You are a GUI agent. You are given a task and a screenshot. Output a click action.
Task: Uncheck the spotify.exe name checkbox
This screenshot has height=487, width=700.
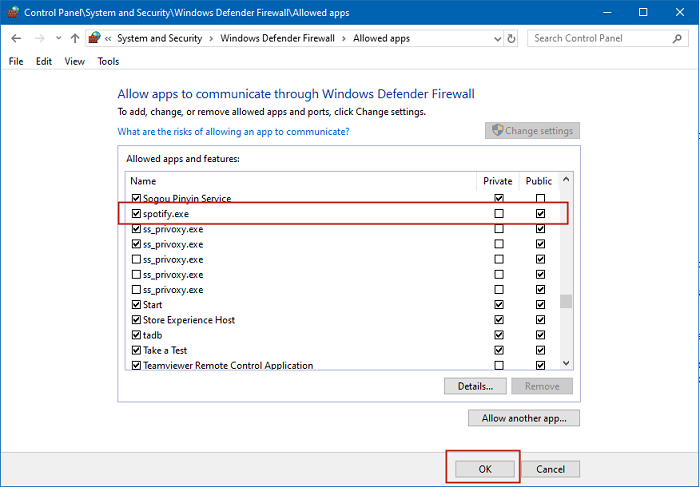(x=137, y=214)
